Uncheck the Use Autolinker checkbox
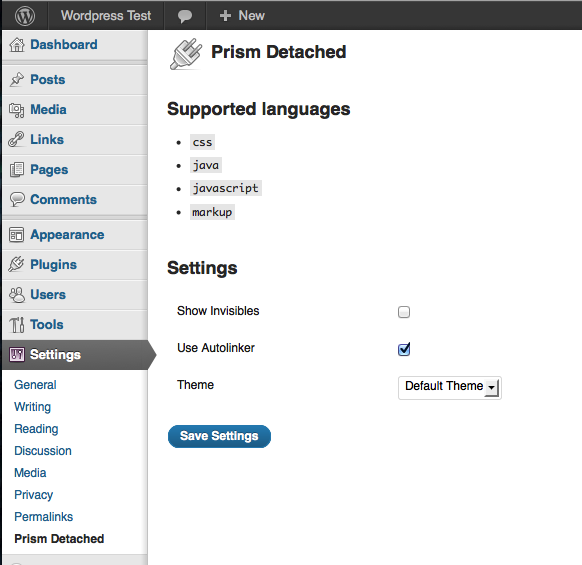Image resolution: width=582 pixels, height=565 pixels. pyautogui.click(x=404, y=349)
